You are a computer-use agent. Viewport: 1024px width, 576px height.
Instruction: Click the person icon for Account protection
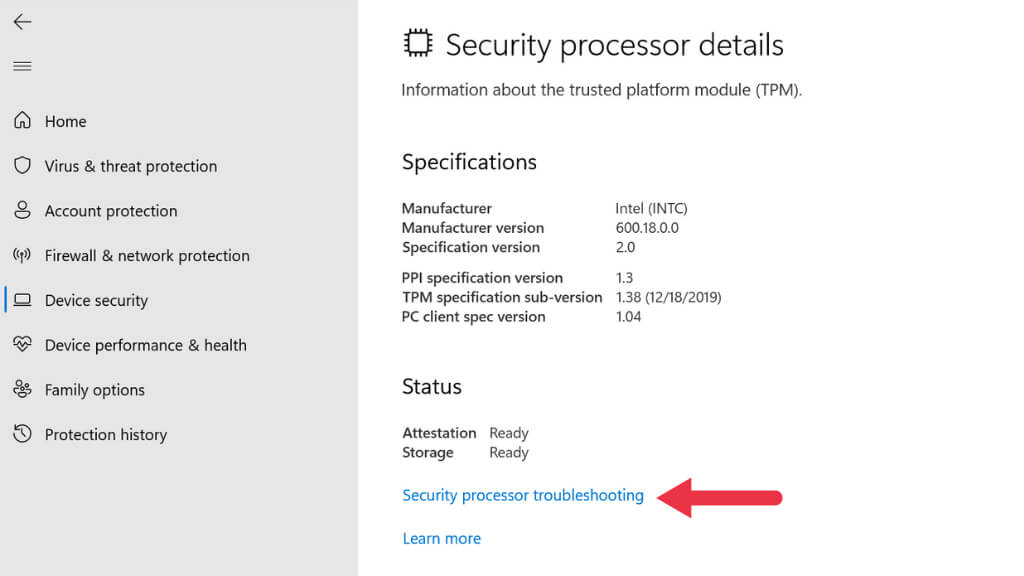point(22,211)
